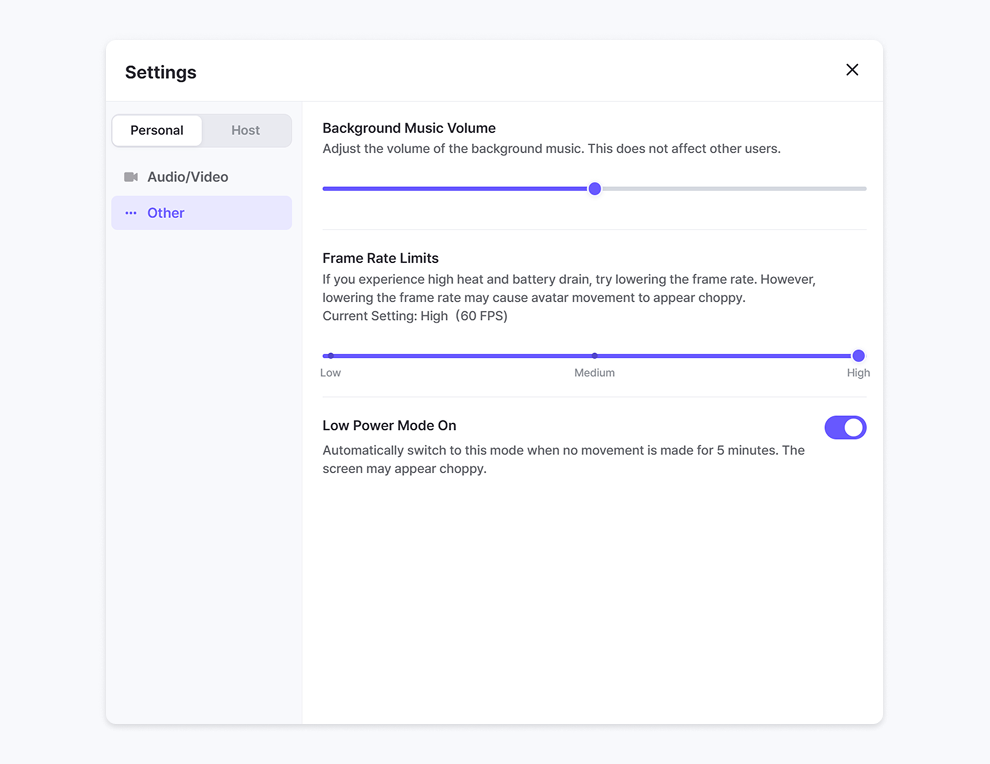The width and height of the screenshot is (990, 764).
Task: Click the camera icon beside Audio/Video
Action: (x=131, y=177)
